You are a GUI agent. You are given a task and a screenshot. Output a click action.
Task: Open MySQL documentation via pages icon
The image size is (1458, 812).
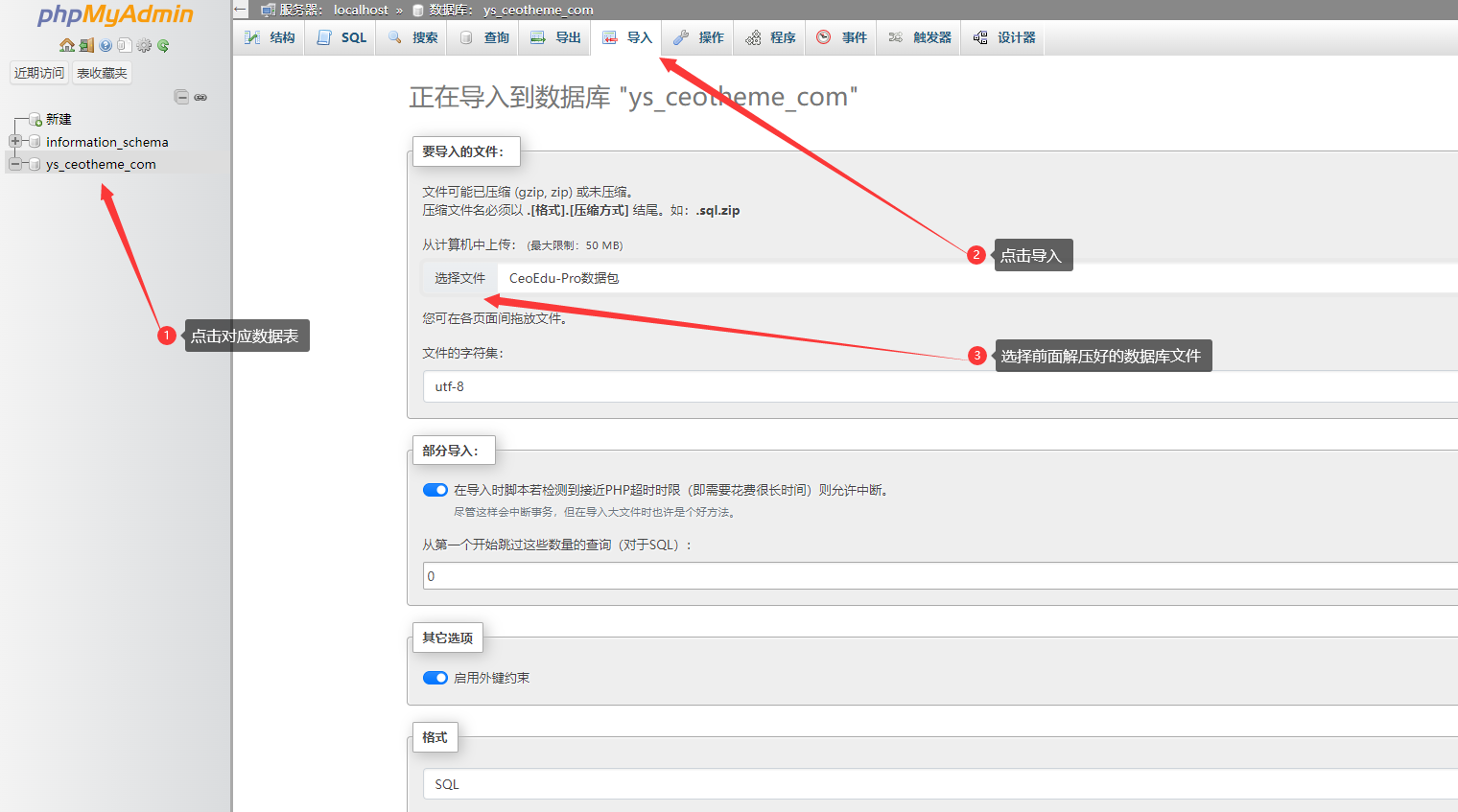point(125,45)
